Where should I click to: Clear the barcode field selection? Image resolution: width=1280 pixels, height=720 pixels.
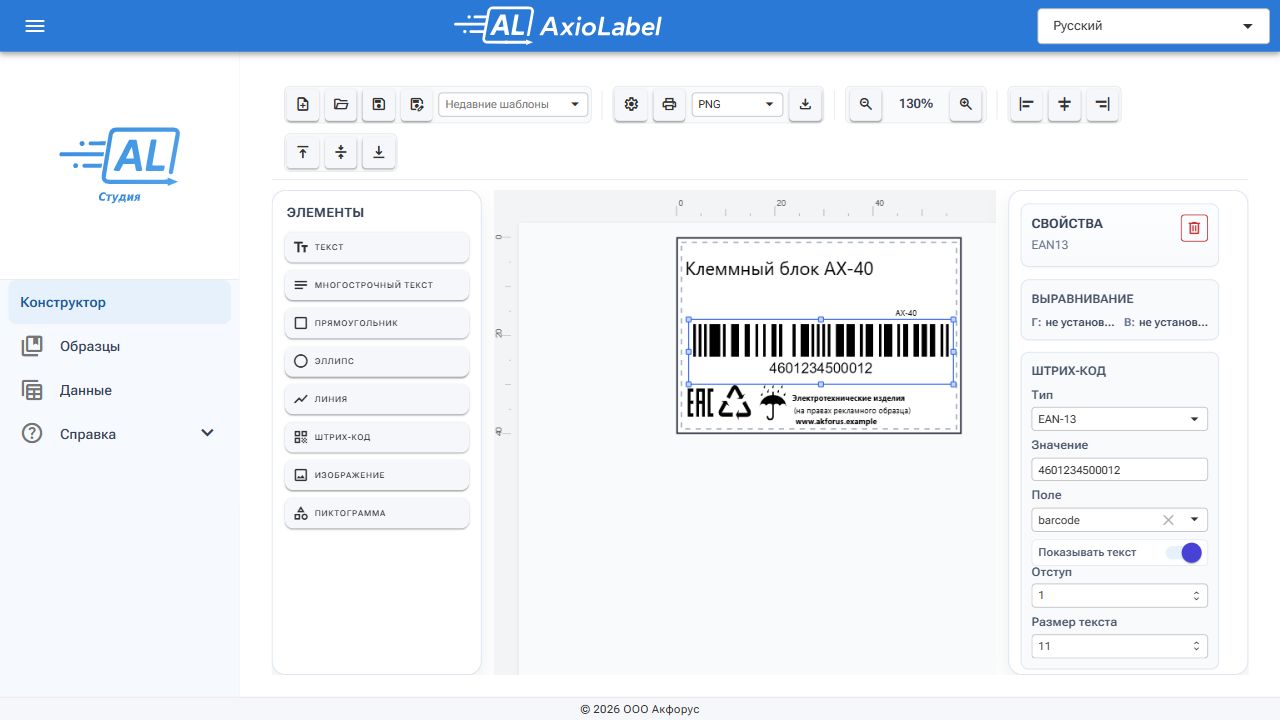click(x=1168, y=520)
